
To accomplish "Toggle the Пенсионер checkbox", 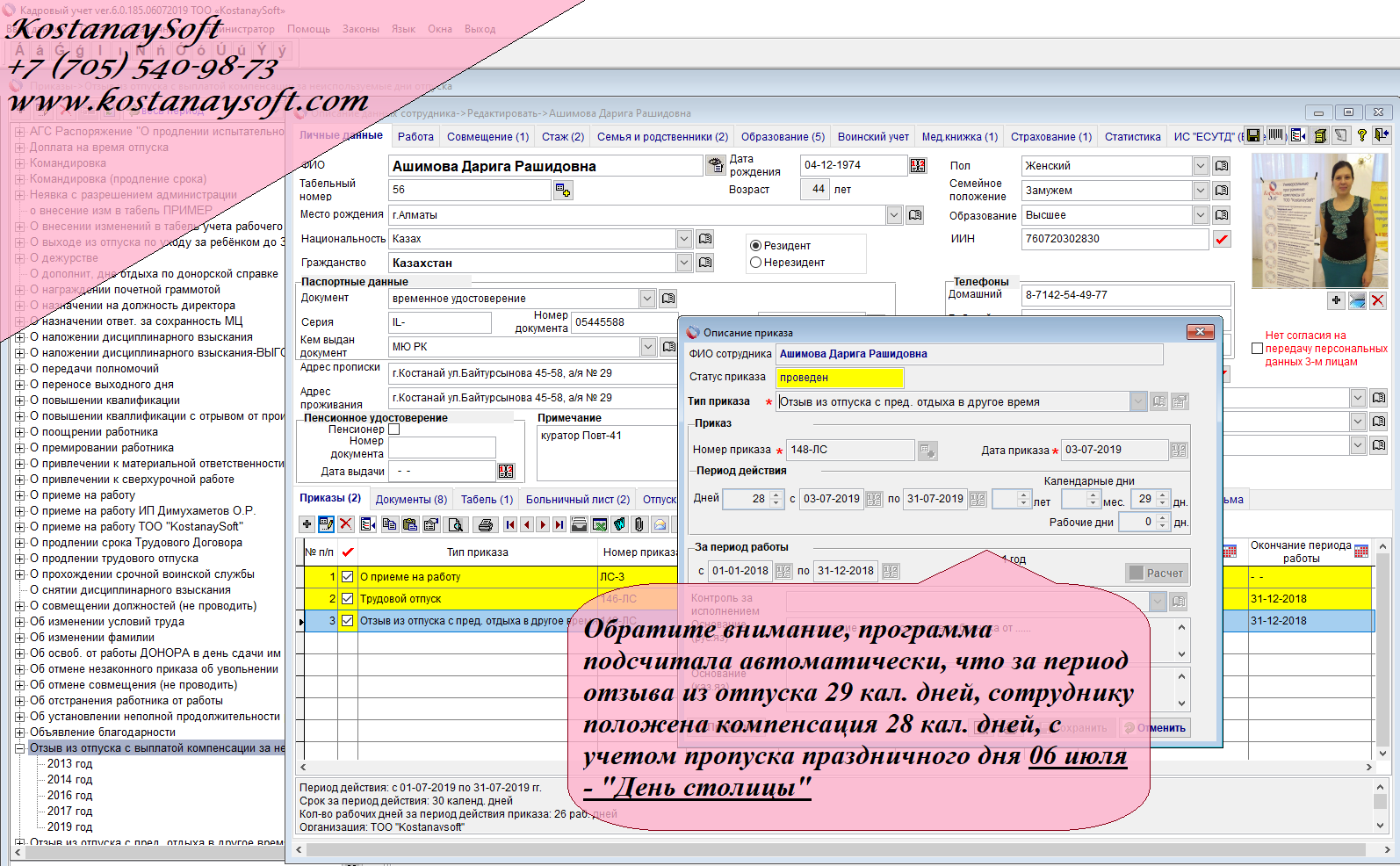I will click(x=394, y=429).
